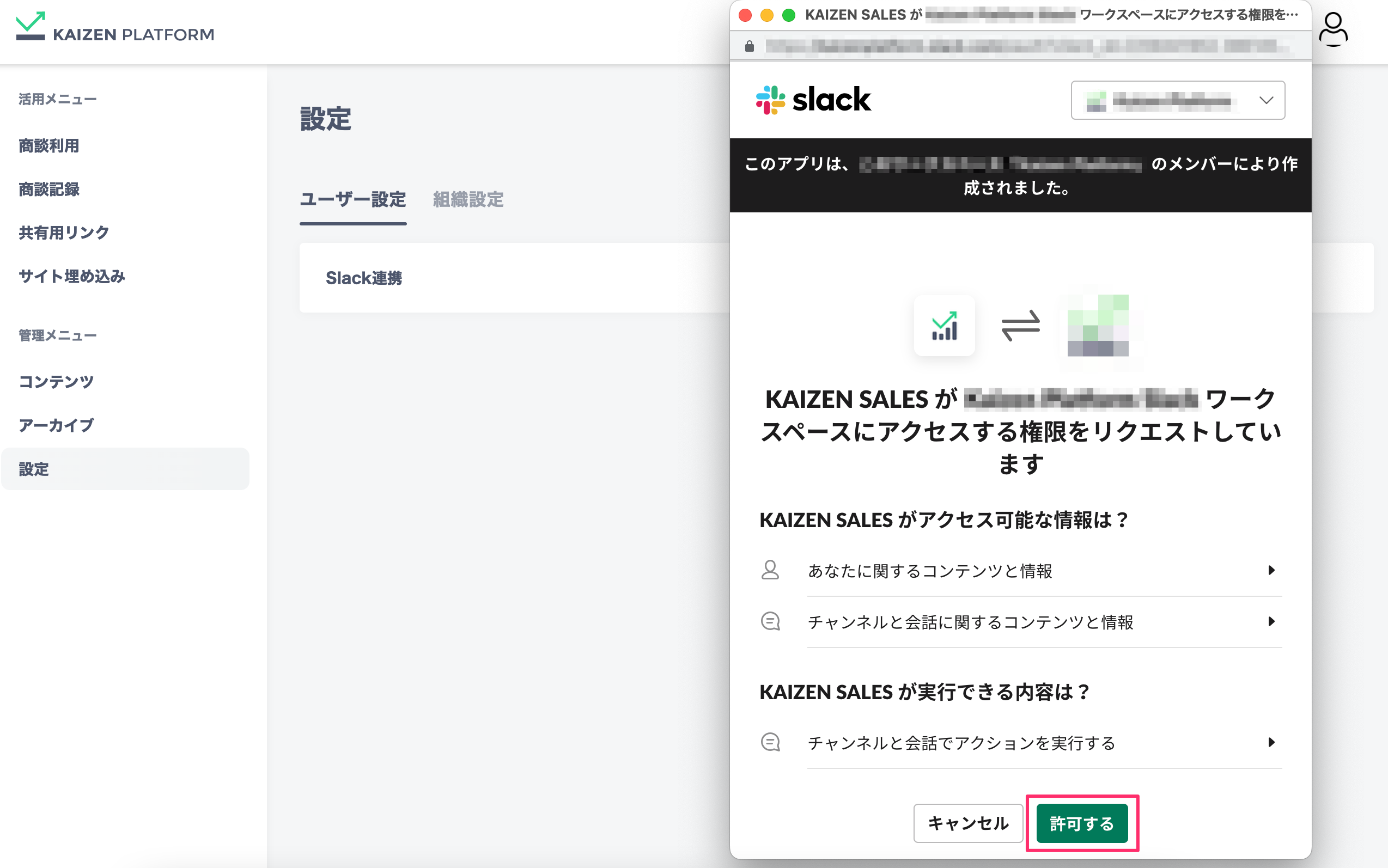The height and width of the screenshot is (868, 1388).
Task: Click the チャンネルと会話に関するコンテンツと情報 text
Action: click(971, 622)
